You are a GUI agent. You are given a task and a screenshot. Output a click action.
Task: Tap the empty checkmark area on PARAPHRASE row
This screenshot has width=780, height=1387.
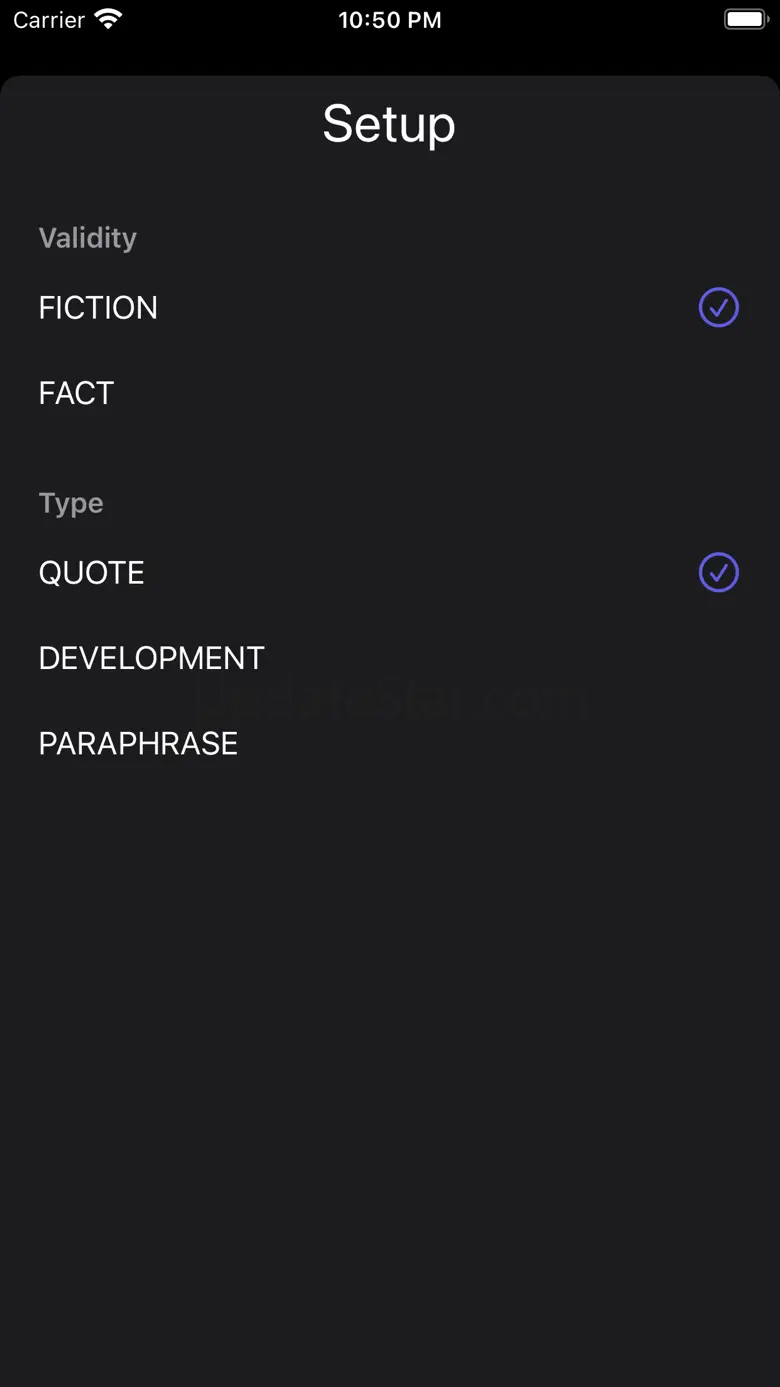tap(718, 743)
